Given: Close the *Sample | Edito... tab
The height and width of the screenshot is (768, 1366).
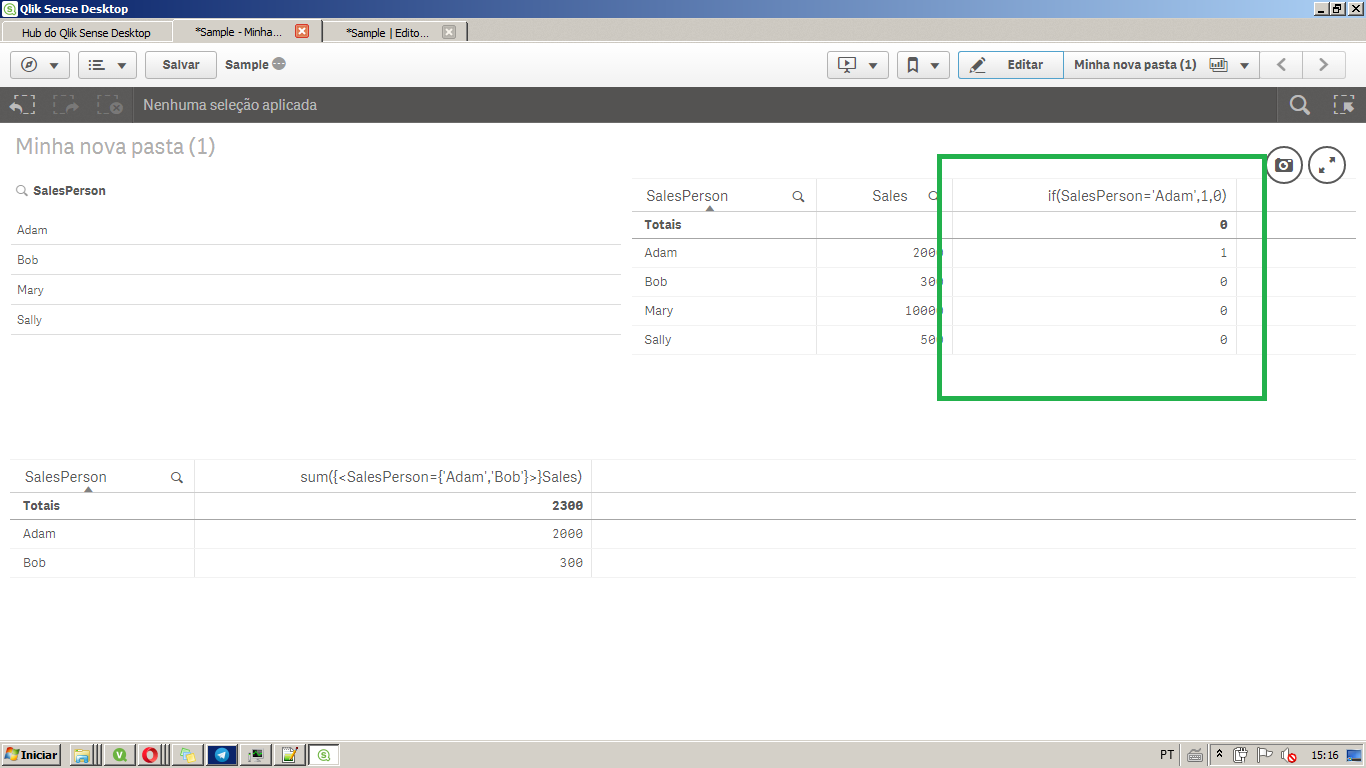Looking at the screenshot, I should (x=449, y=31).
